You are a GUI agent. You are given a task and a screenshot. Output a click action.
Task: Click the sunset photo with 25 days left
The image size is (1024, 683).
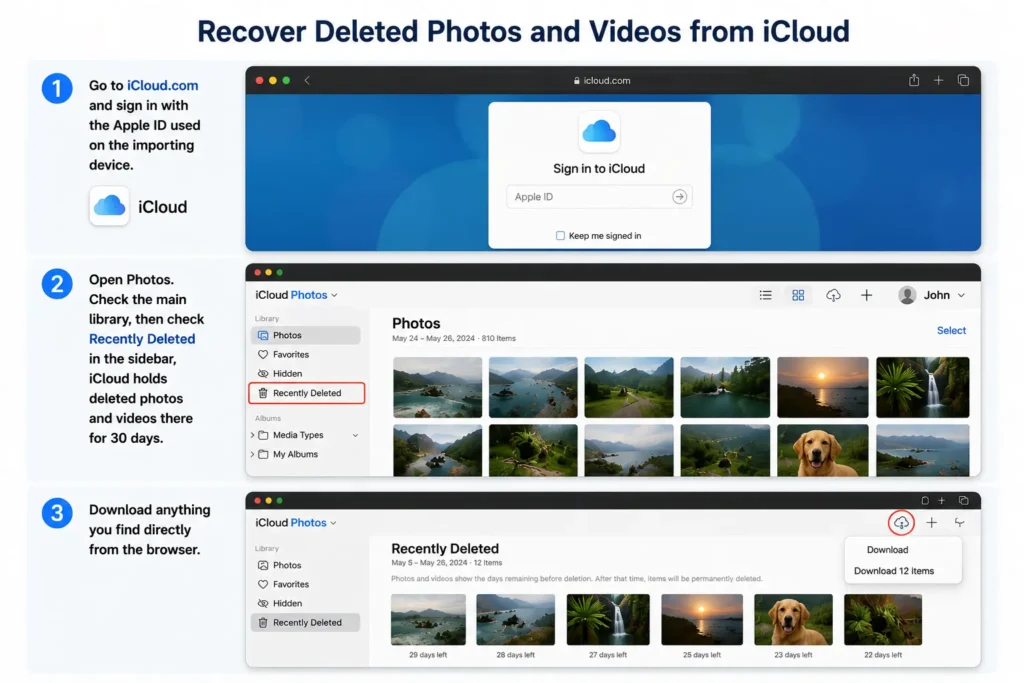pyautogui.click(x=702, y=619)
